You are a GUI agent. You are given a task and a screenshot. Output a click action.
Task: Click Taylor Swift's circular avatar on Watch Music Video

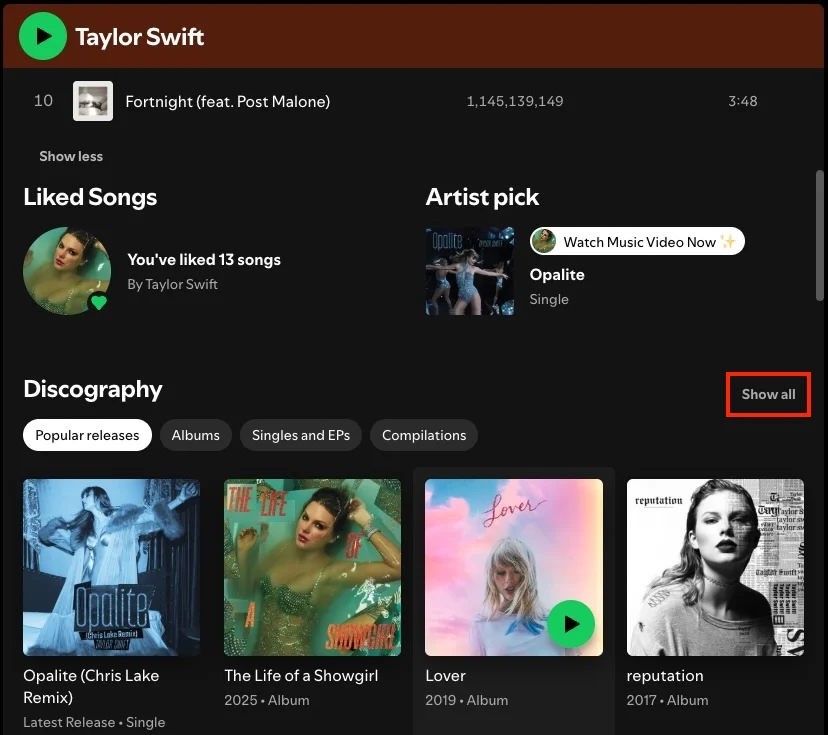pyautogui.click(x=544, y=241)
